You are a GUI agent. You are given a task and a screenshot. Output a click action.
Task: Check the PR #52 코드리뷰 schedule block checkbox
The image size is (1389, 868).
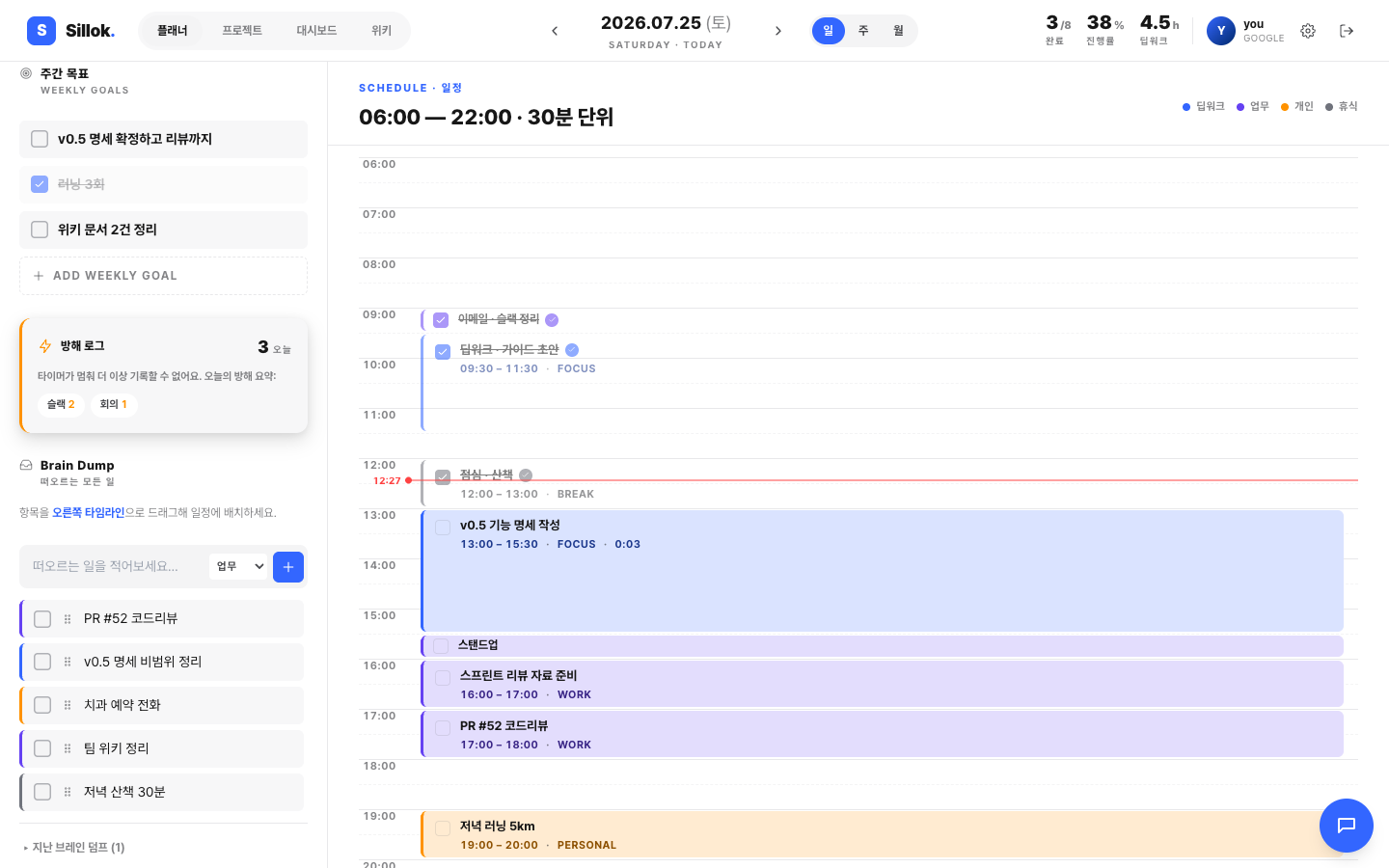pos(443,728)
